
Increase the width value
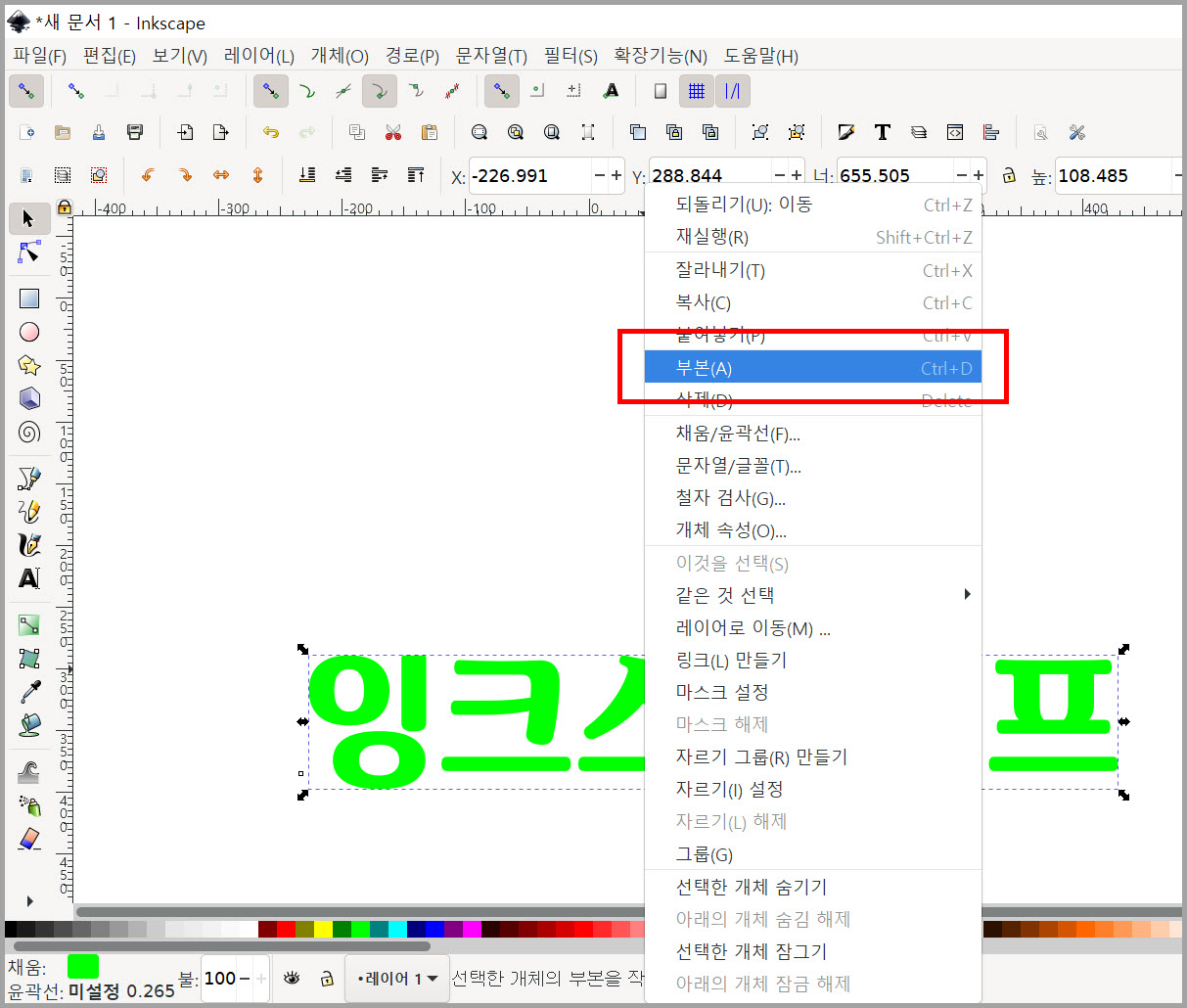tap(979, 175)
